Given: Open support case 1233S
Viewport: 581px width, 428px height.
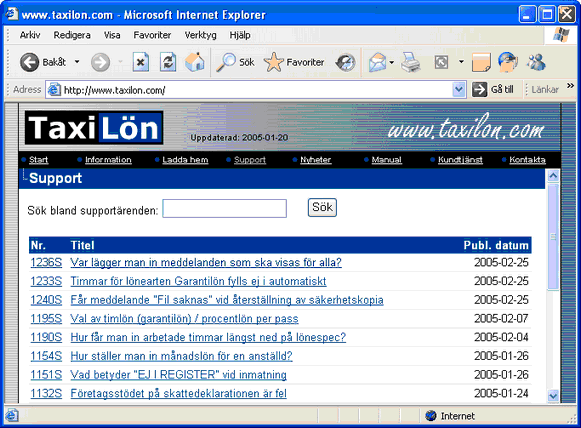Looking at the screenshot, I should pos(46,281).
